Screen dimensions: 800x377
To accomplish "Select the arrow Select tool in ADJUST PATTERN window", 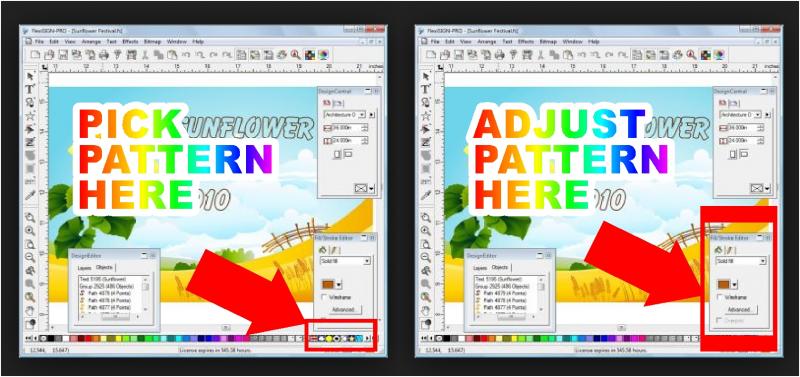I will (x=426, y=76).
